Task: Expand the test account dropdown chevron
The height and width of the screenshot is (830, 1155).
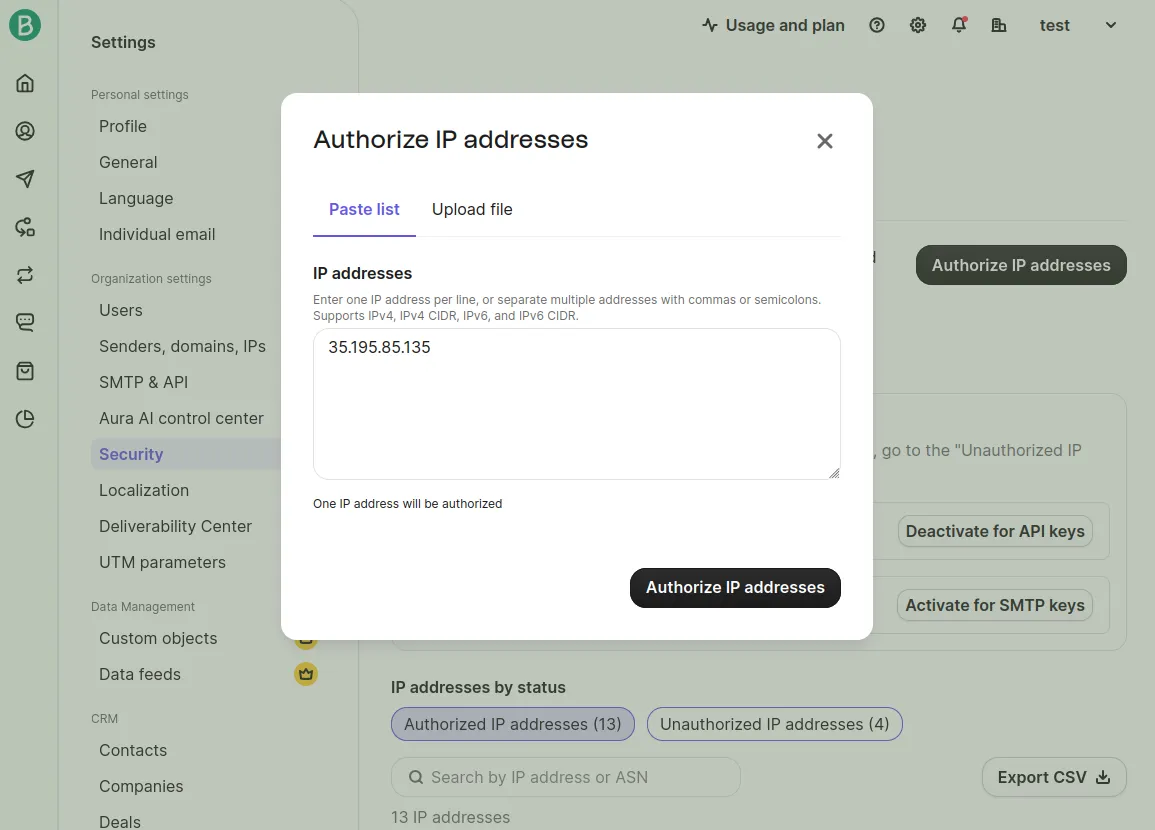Action: (x=1111, y=25)
